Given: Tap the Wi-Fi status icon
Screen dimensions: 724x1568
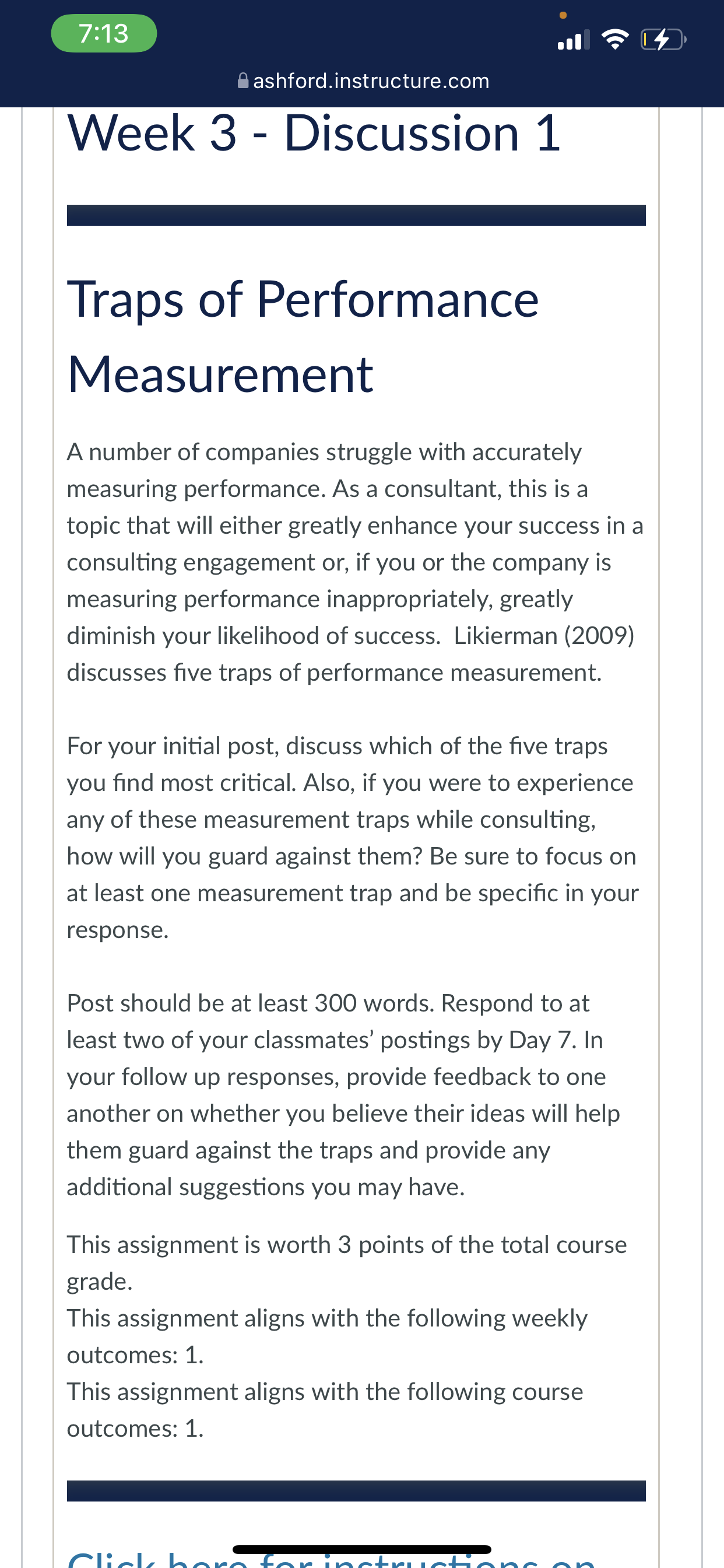Looking at the screenshot, I should coord(615,40).
